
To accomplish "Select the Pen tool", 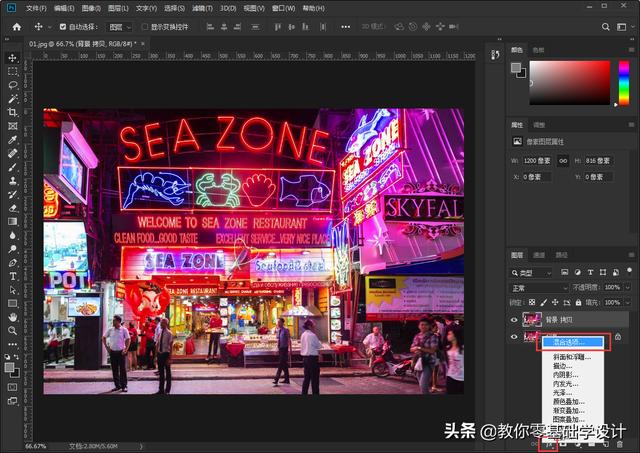I will pyautogui.click(x=12, y=262).
